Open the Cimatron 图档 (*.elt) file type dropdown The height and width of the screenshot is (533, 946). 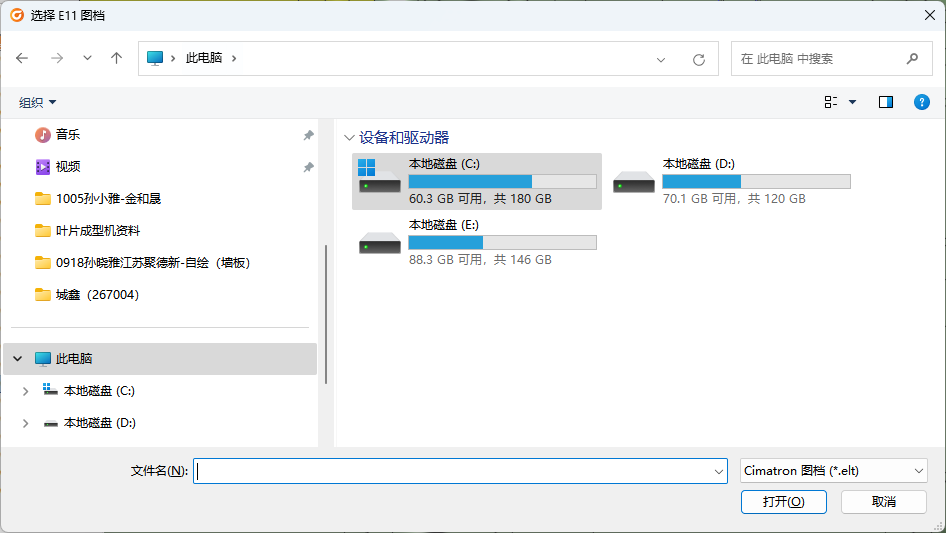tap(834, 471)
